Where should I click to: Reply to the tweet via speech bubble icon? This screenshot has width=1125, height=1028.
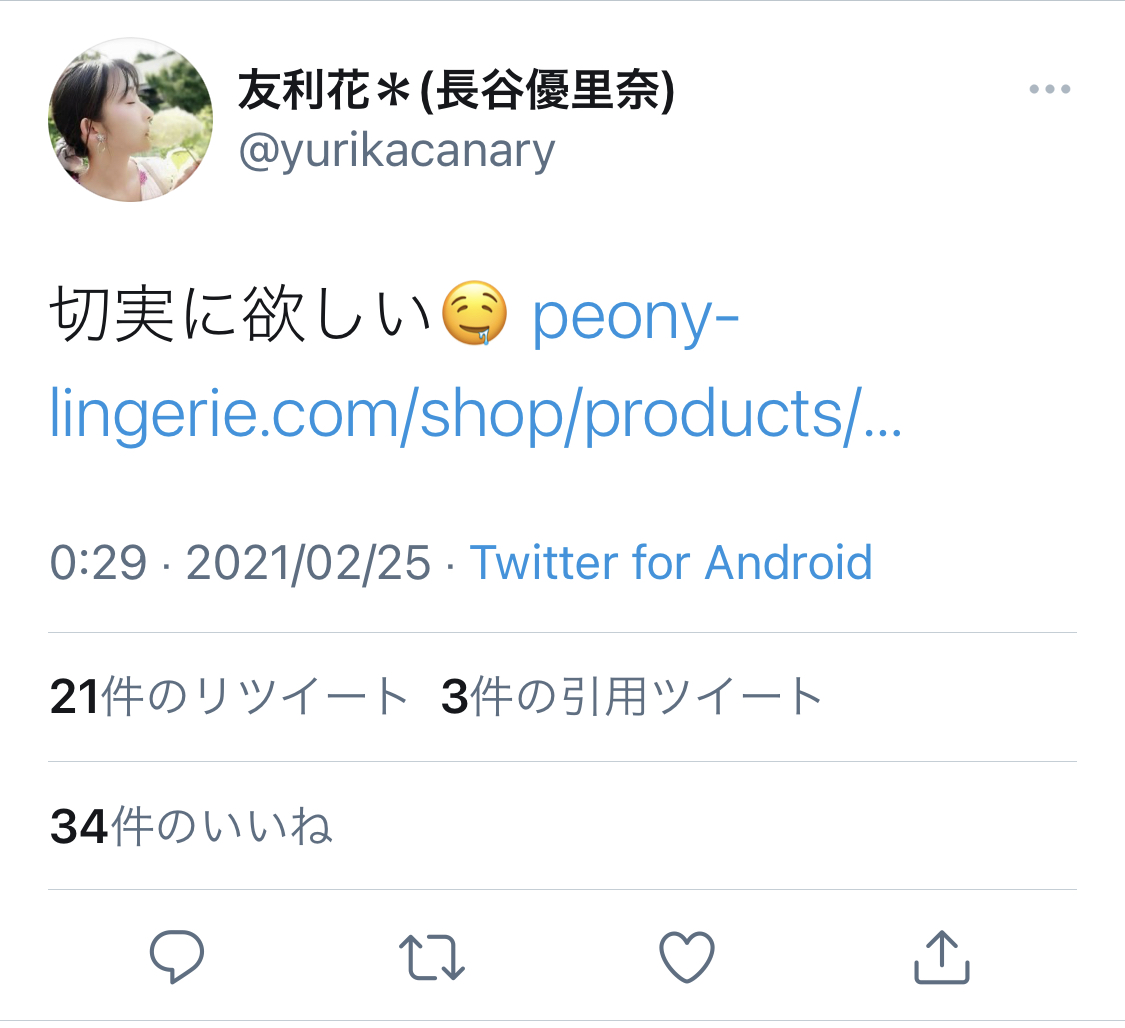(177, 957)
